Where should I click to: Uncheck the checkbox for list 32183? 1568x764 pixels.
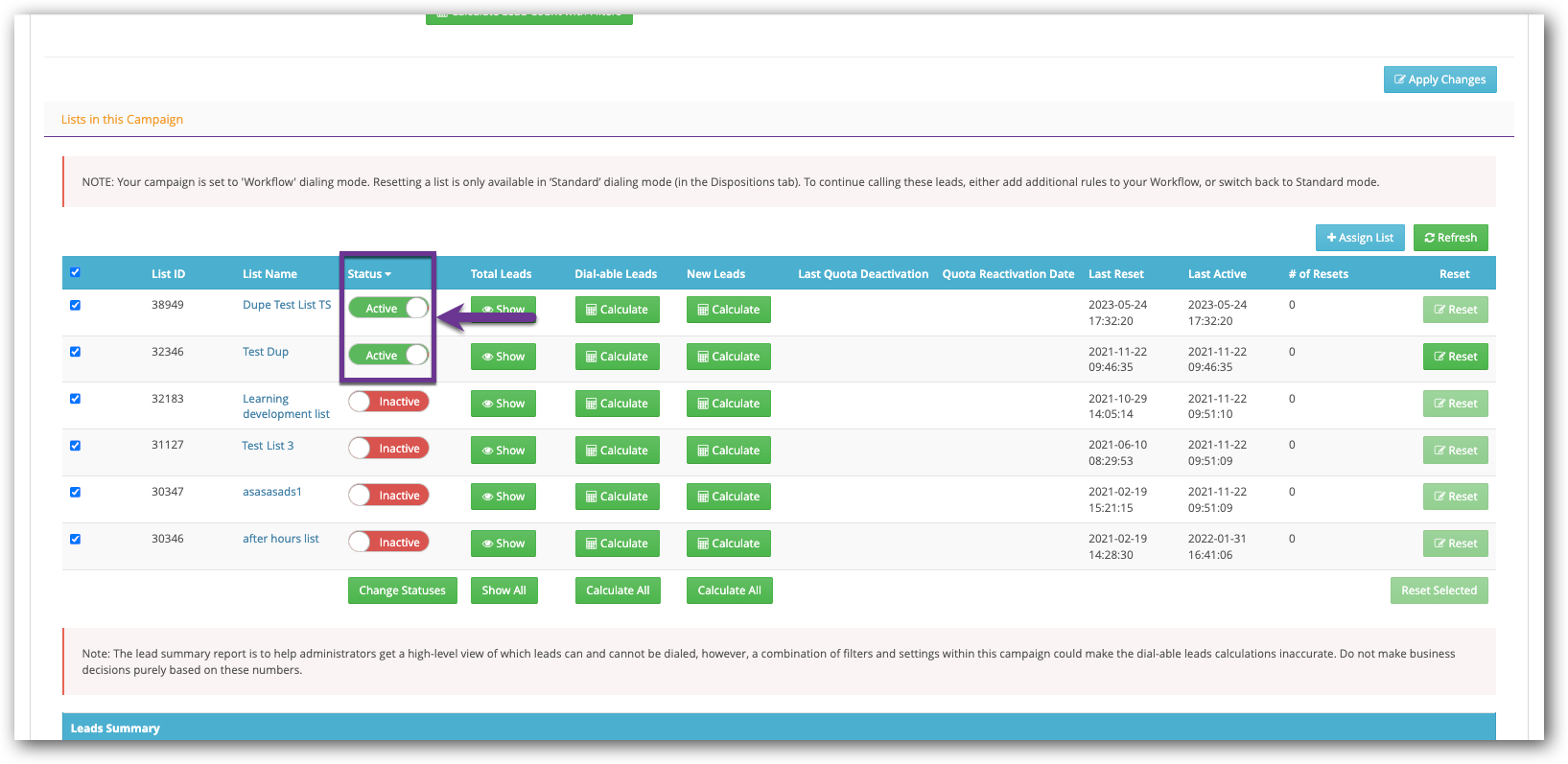tap(75, 399)
